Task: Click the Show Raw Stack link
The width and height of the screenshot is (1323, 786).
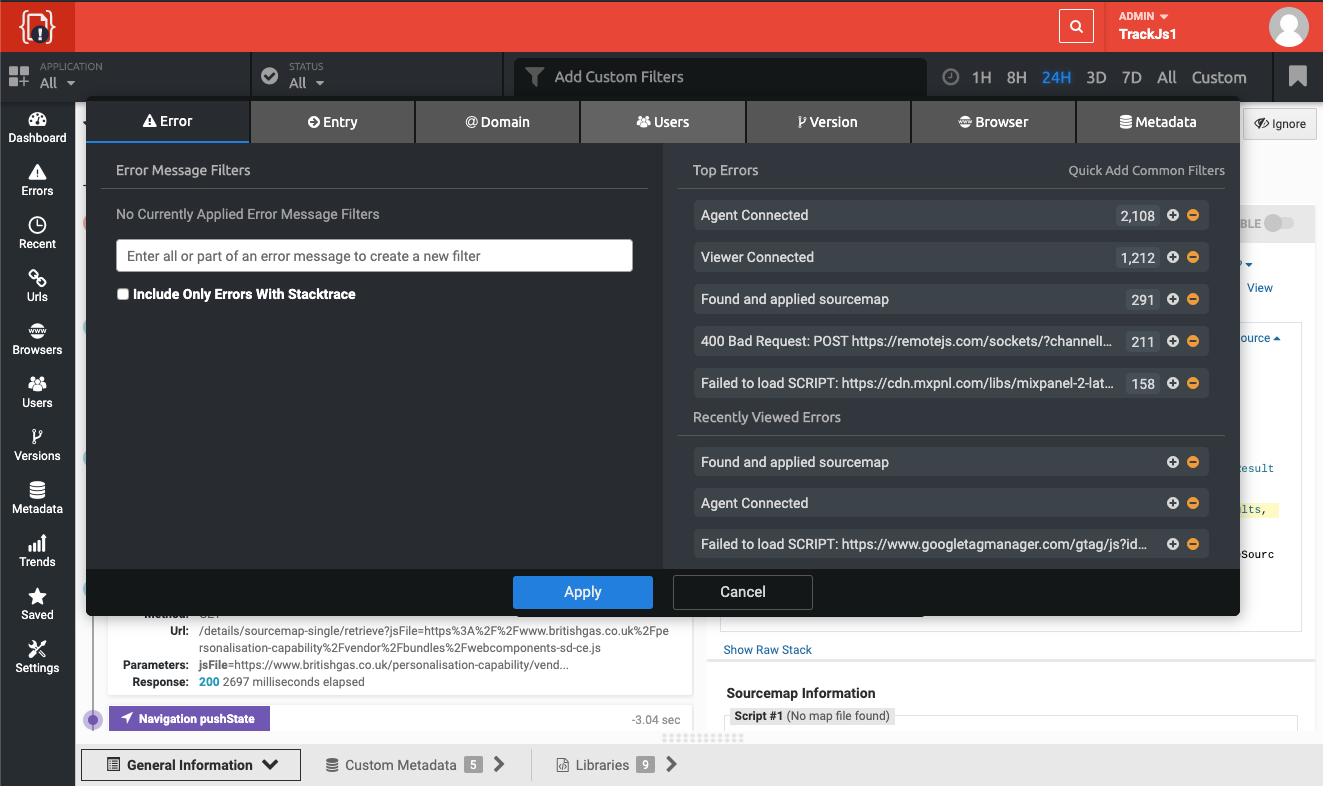Action: 767,649
